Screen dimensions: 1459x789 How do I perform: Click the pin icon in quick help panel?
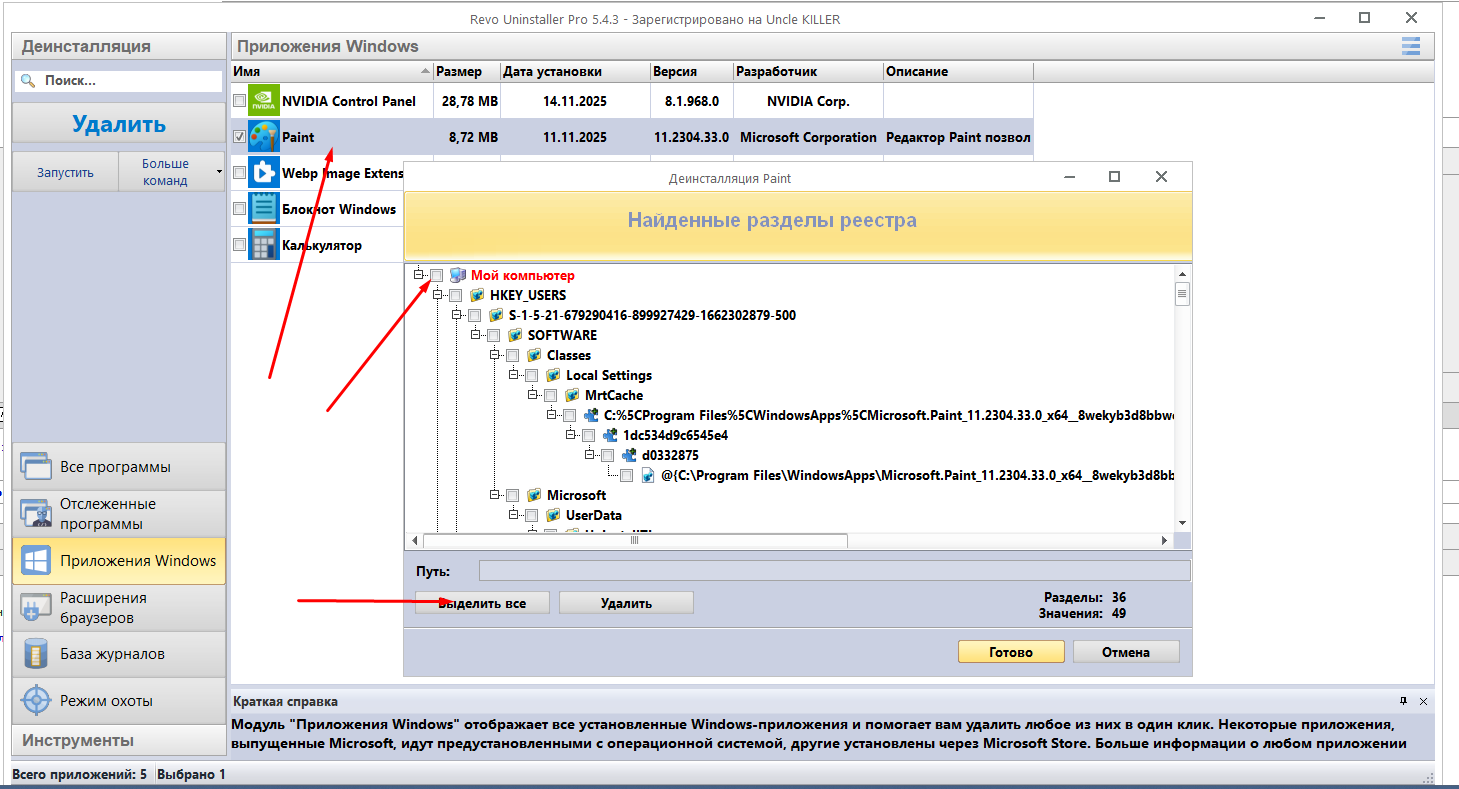coord(1404,701)
